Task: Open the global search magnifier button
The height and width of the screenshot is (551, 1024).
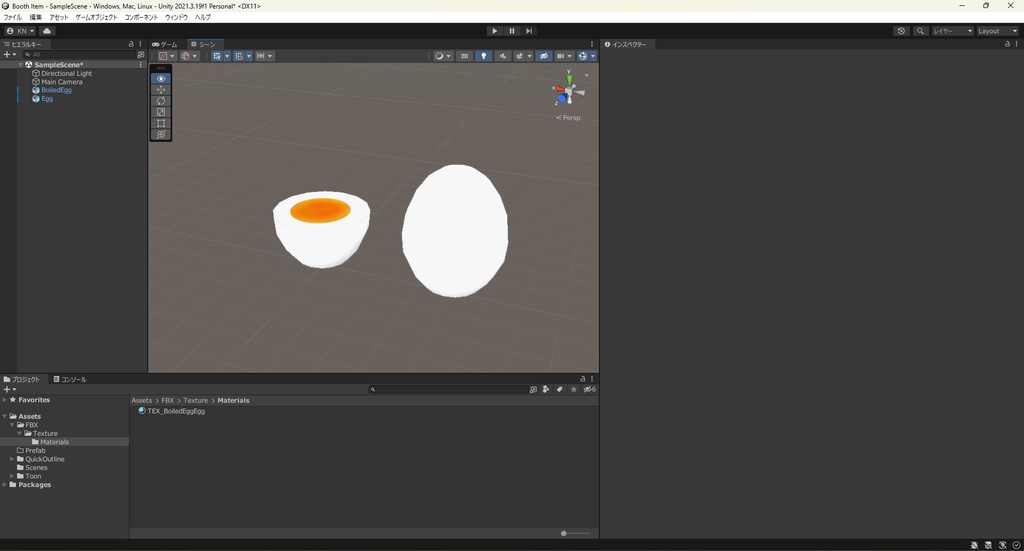Action: pyautogui.click(x=920, y=31)
